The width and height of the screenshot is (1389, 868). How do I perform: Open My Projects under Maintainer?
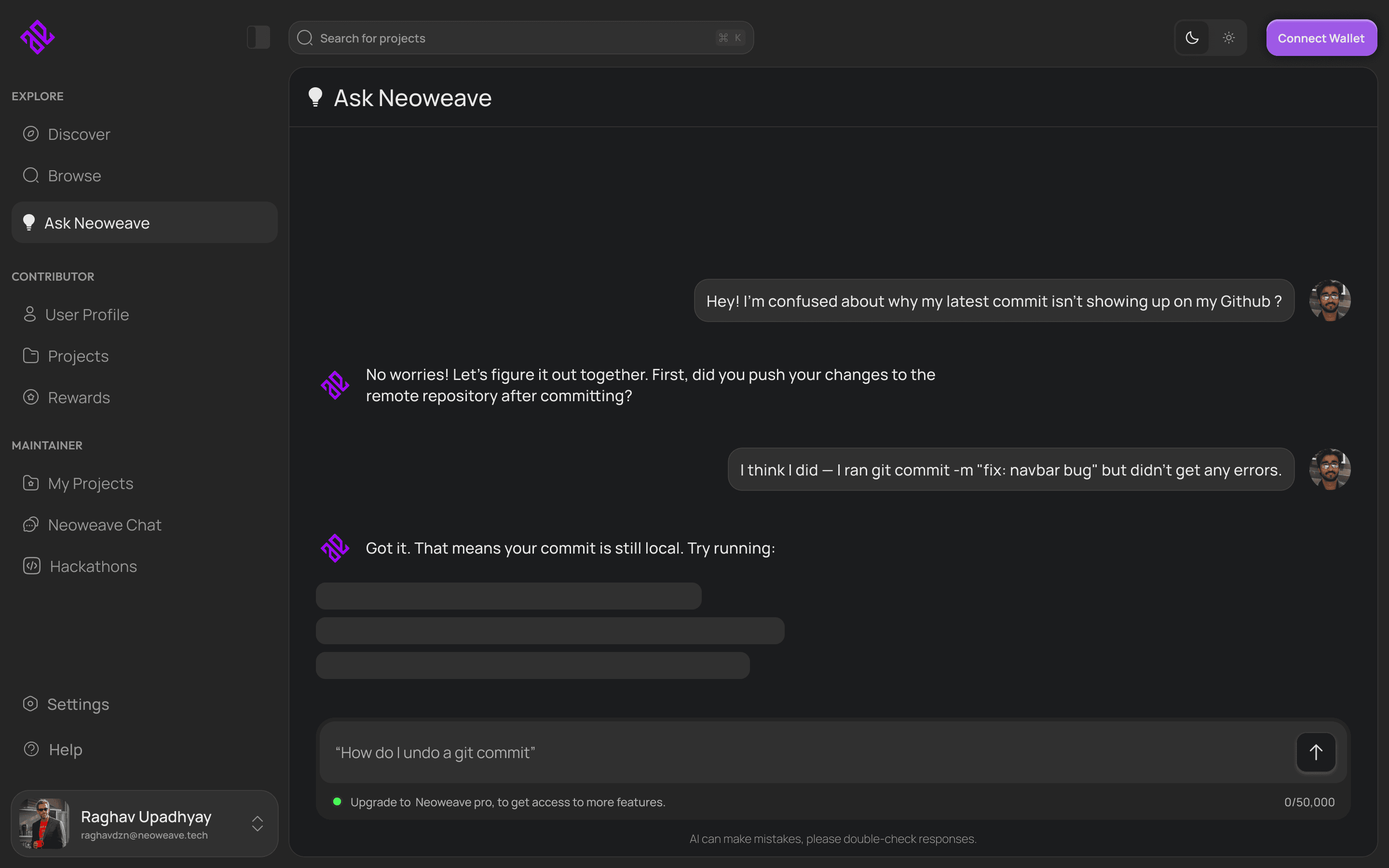pos(90,483)
